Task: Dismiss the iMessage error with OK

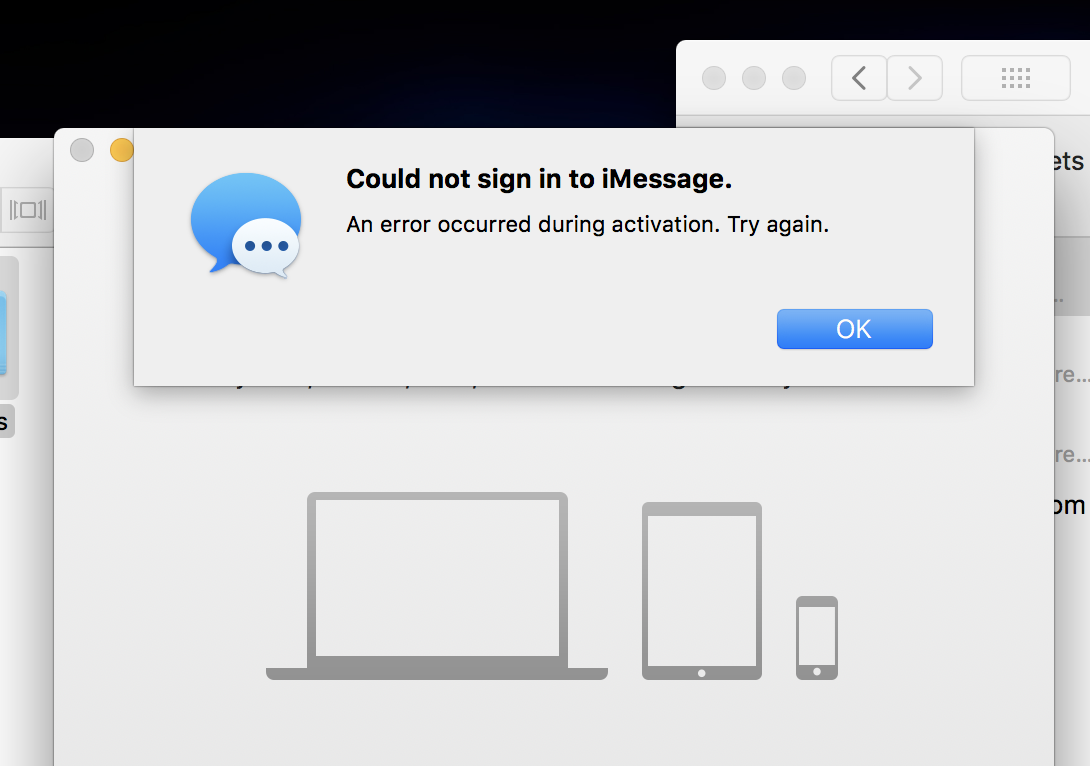Action: coord(854,329)
